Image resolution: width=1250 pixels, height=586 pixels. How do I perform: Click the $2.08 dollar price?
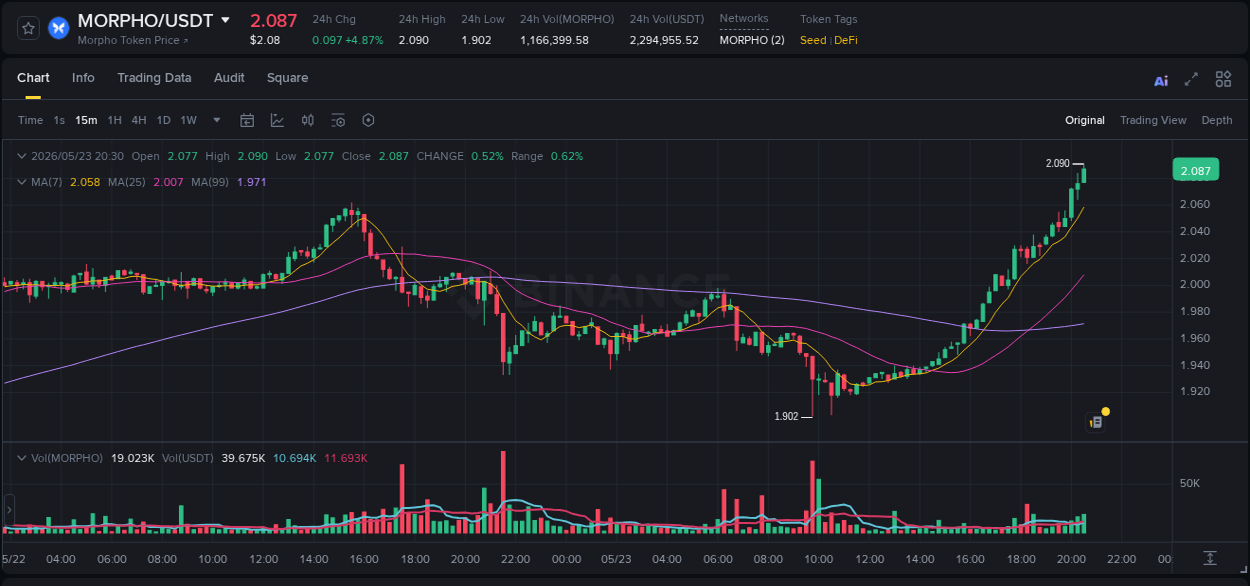pos(265,40)
